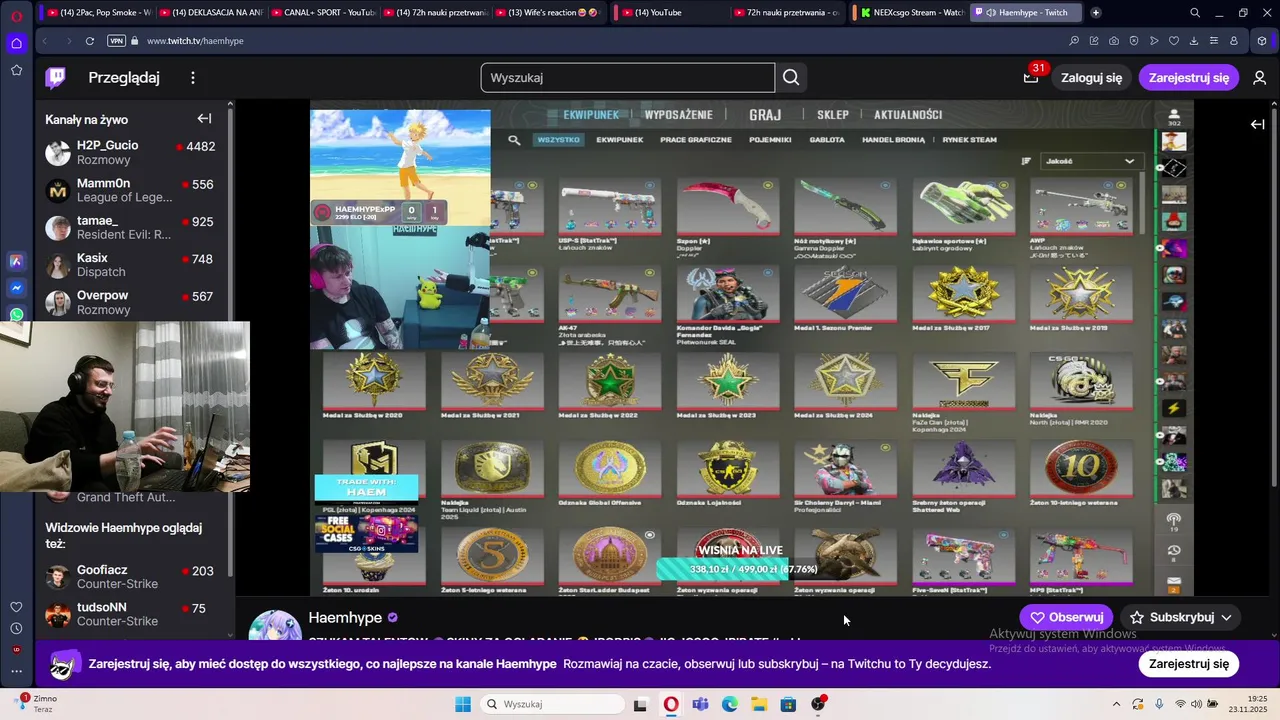Click the Obserwuj follow button

(1066, 617)
